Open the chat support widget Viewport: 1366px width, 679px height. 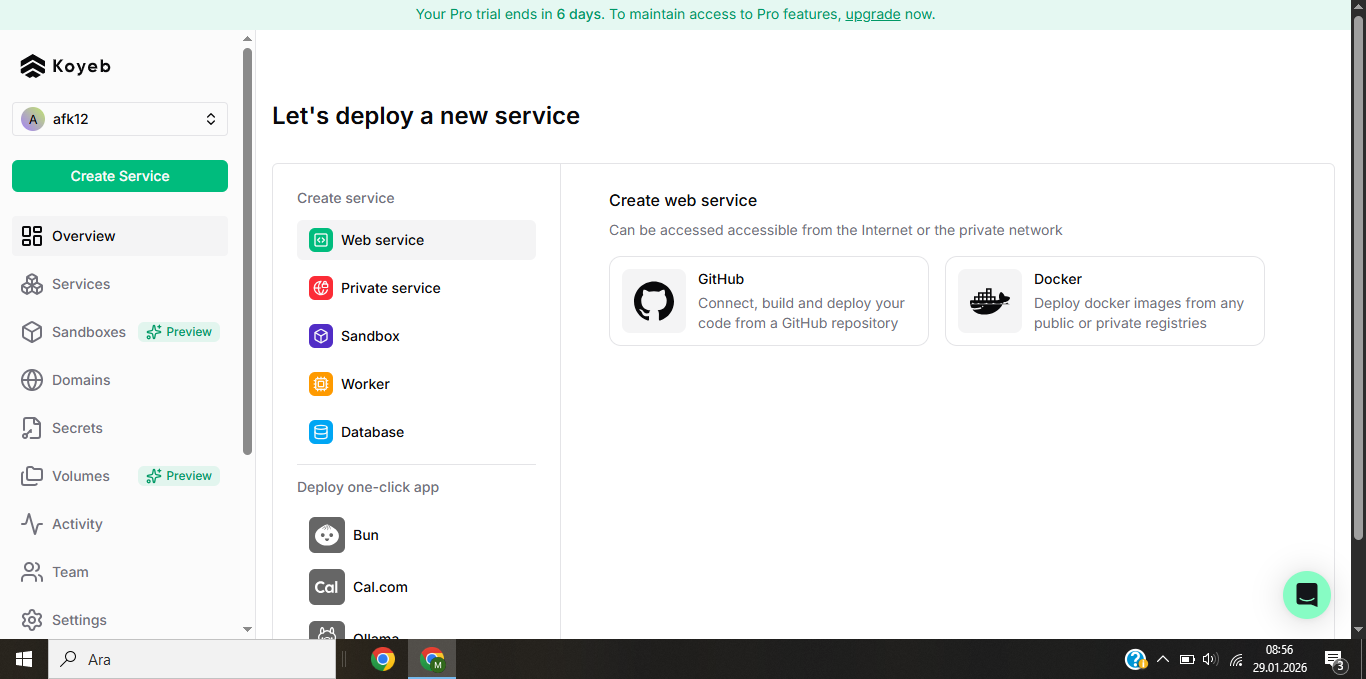tap(1307, 595)
